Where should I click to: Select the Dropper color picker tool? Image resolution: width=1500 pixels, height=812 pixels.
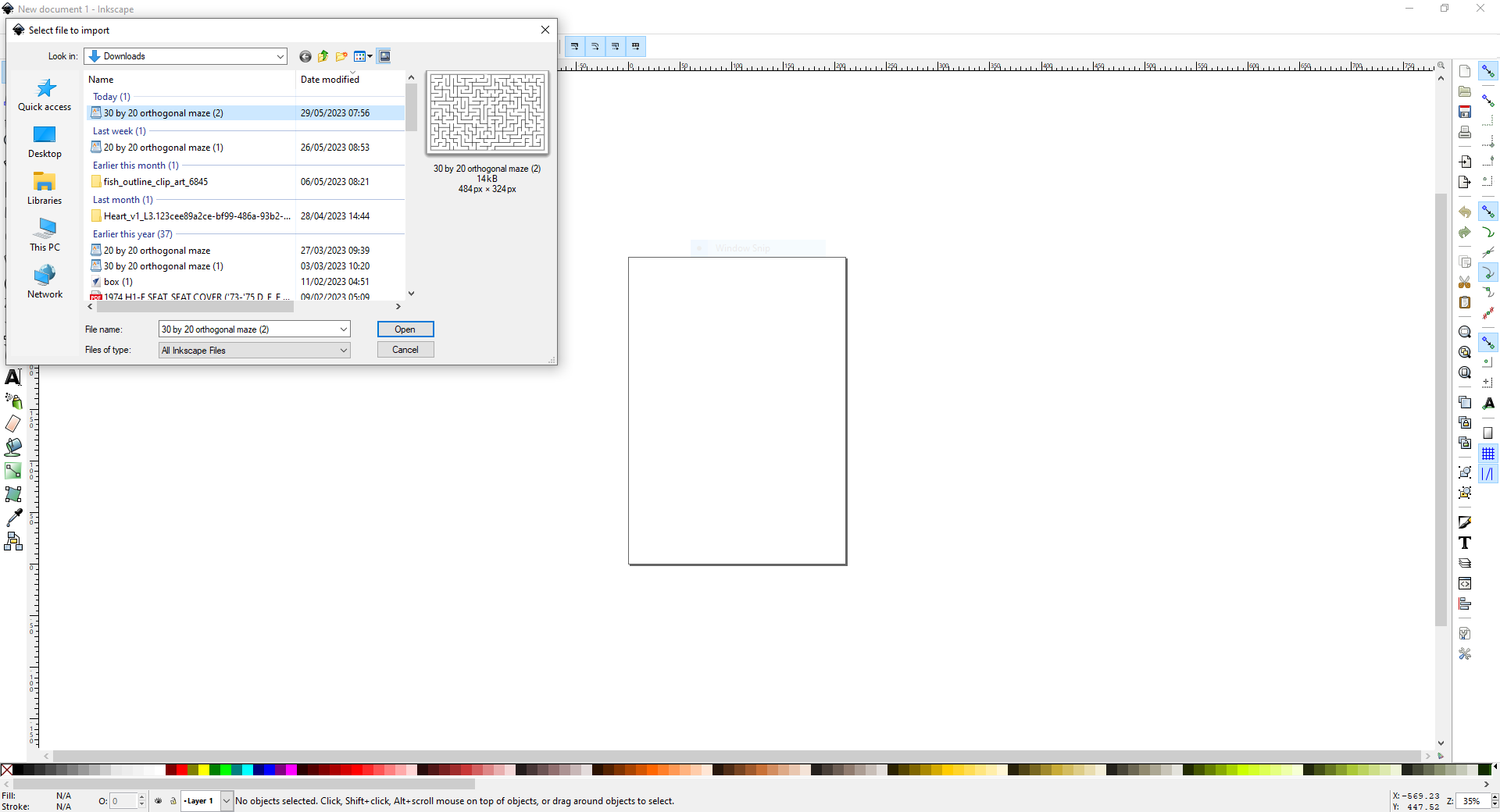coord(13,518)
